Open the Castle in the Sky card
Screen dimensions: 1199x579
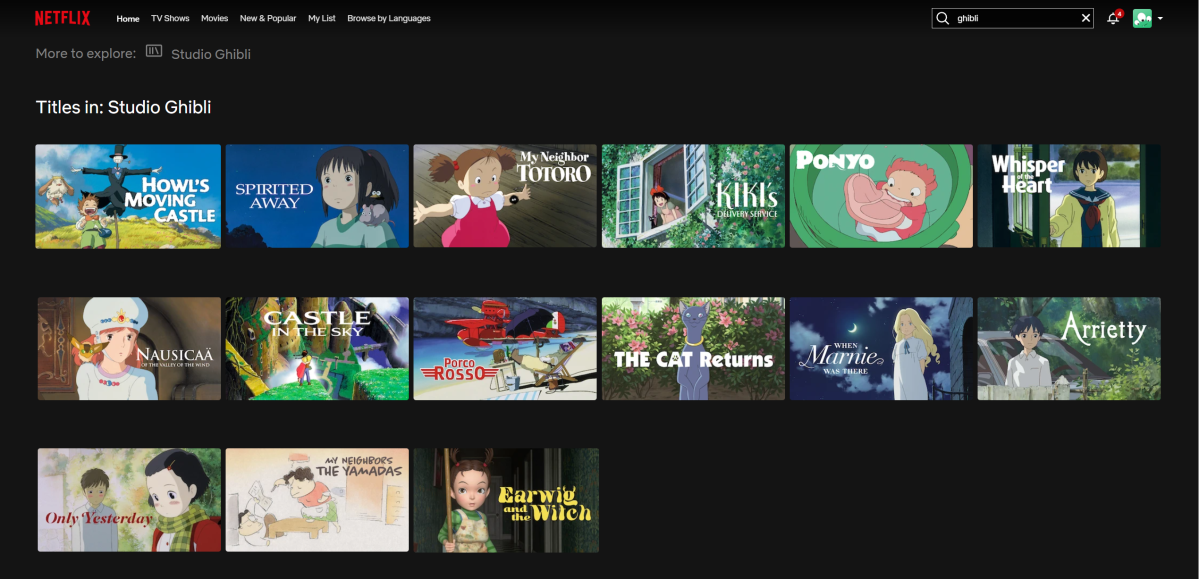(317, 349)
